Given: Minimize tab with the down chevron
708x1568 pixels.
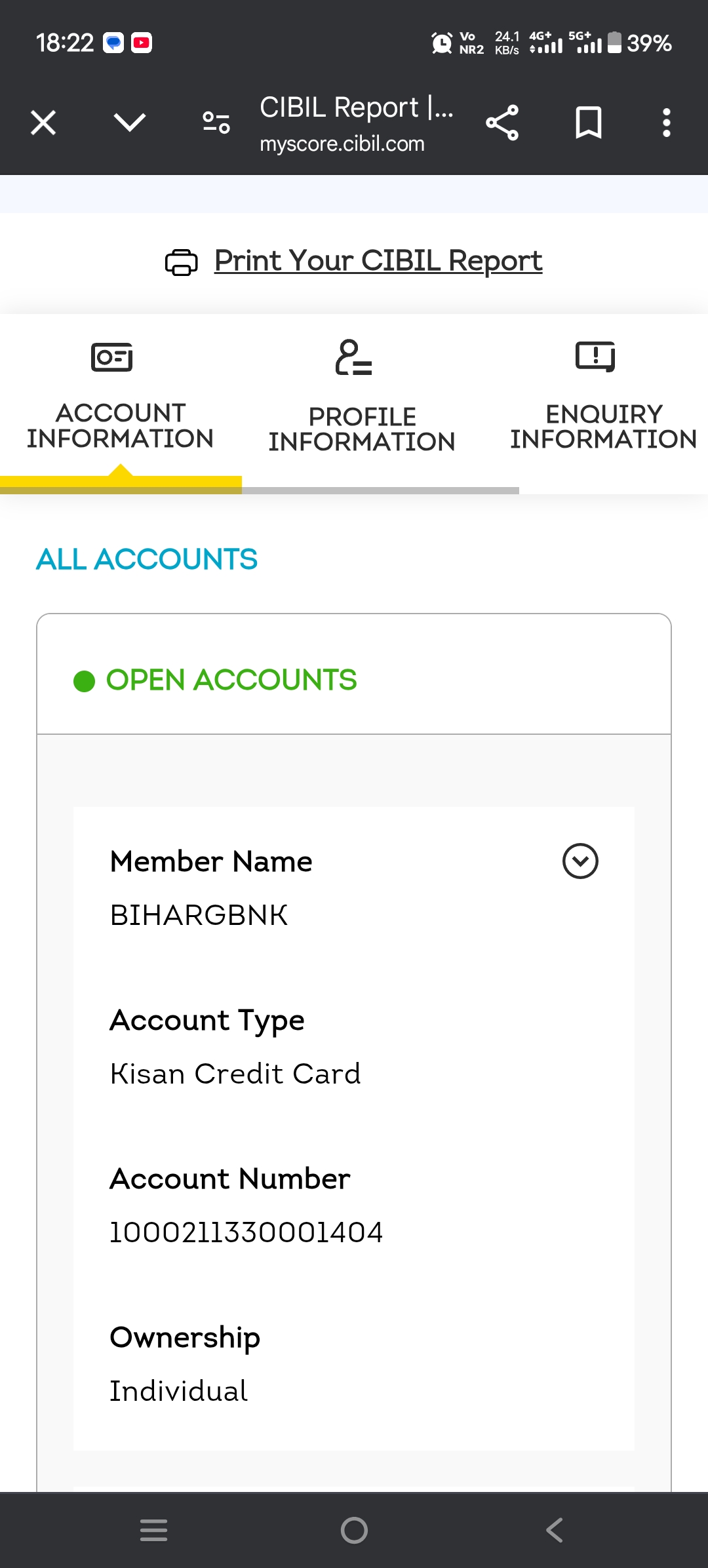Looking at the screenshot, I should [x=129, y=123].
